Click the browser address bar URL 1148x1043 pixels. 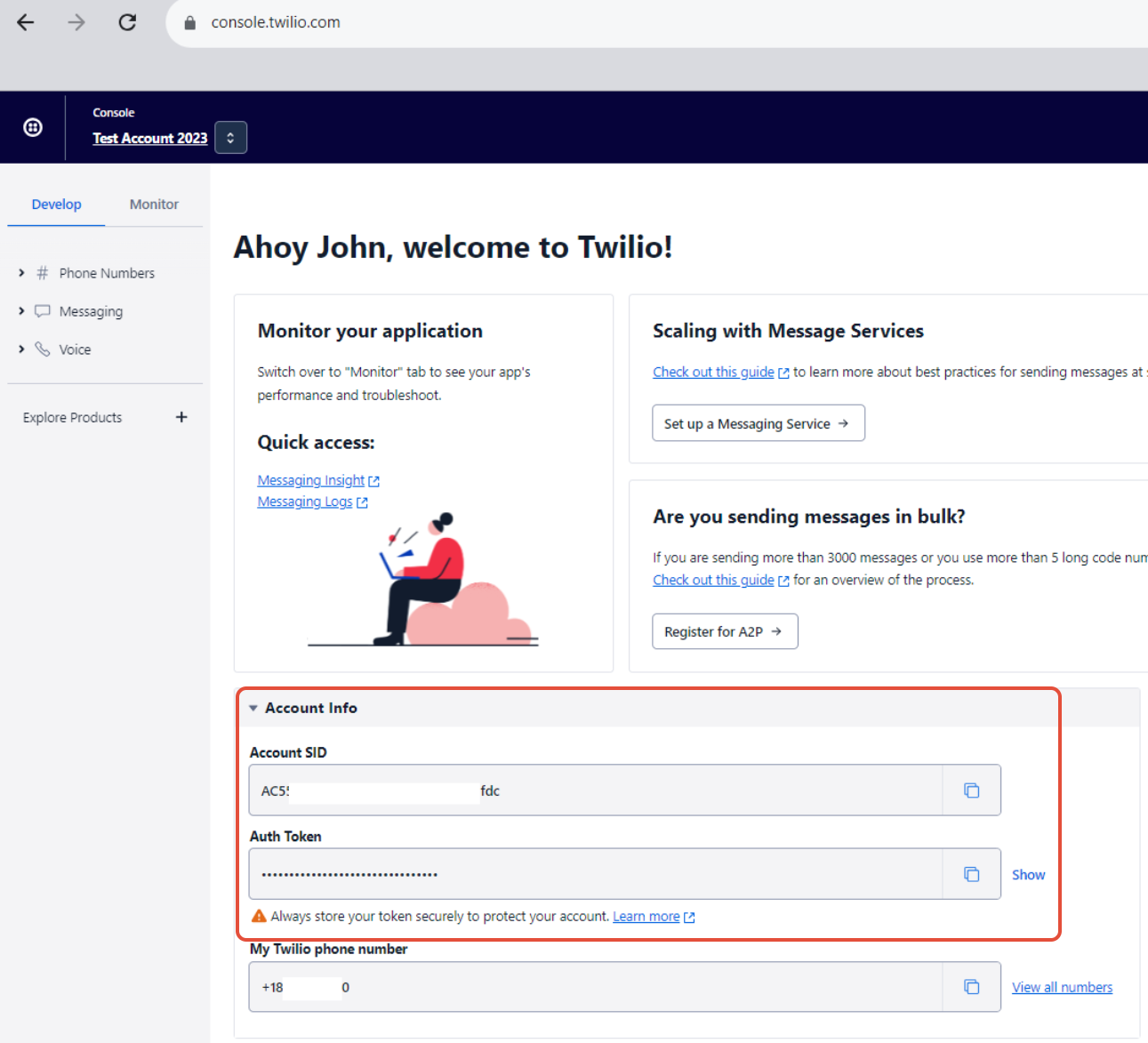(x=276, y=22)
